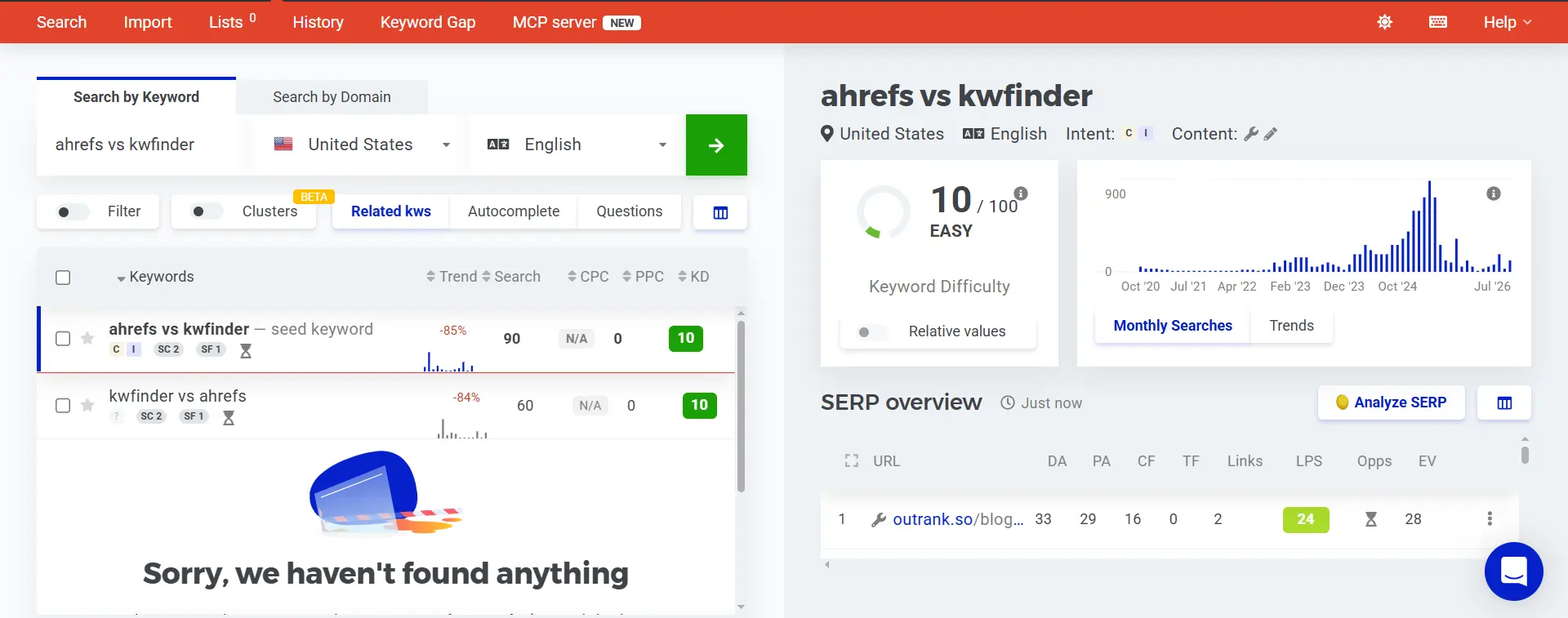
Task: Click the SF 1 badge on kwfinder vs ahrefs row
Action: (x=194, y=416)
